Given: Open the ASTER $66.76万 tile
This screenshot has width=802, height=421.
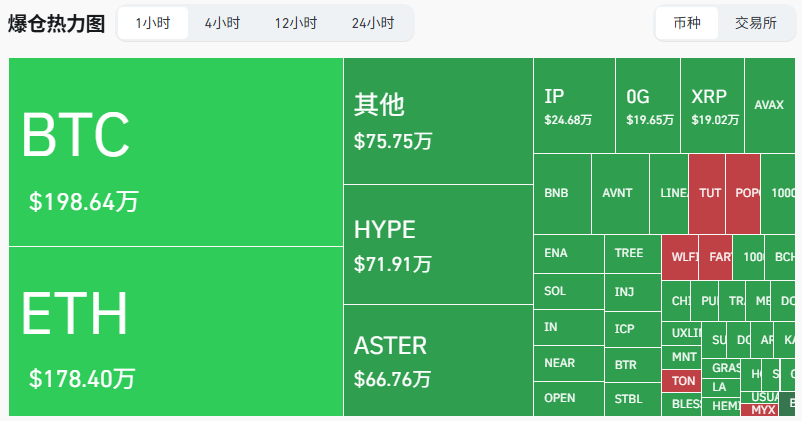Looking at the screenshot, I should tap(438, 360).
